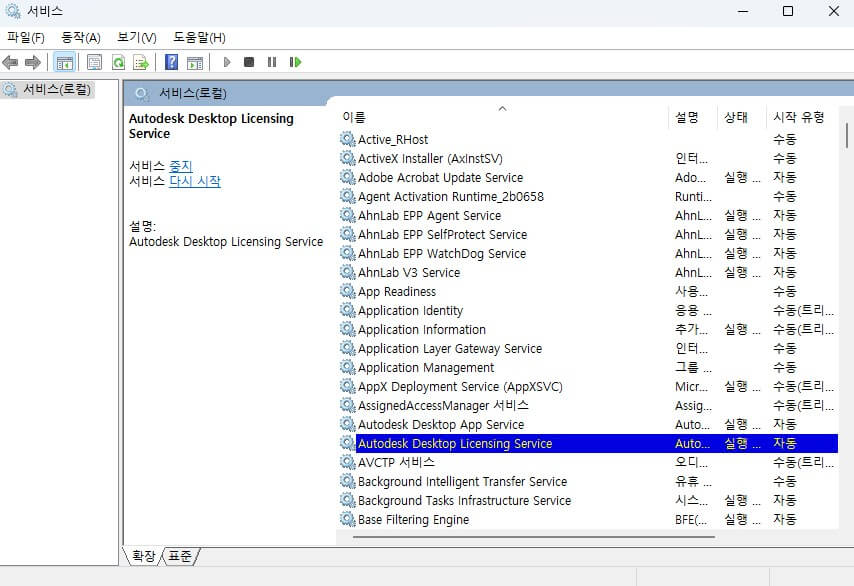854x586 pixels.
Task: Minimize the 서비스 window
Action: click(x=743, y=11)
